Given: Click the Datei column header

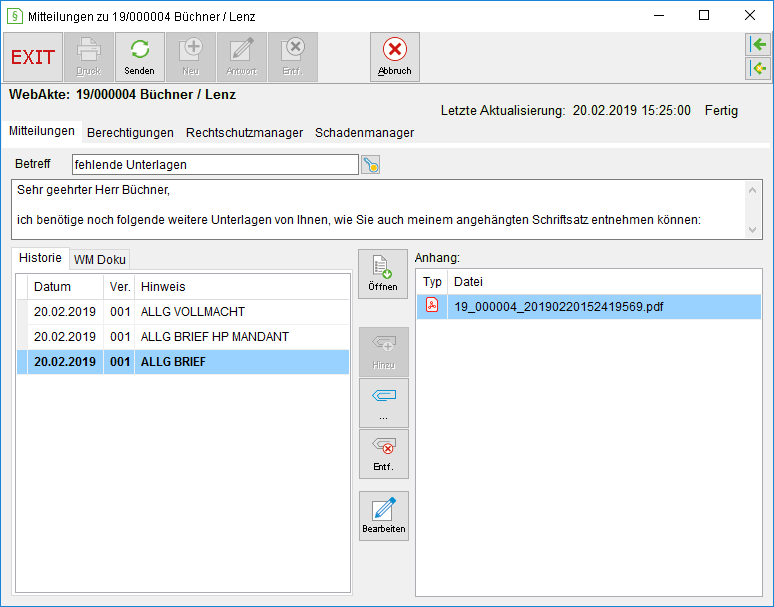Looking at the screenshot, I should point(605,282).
